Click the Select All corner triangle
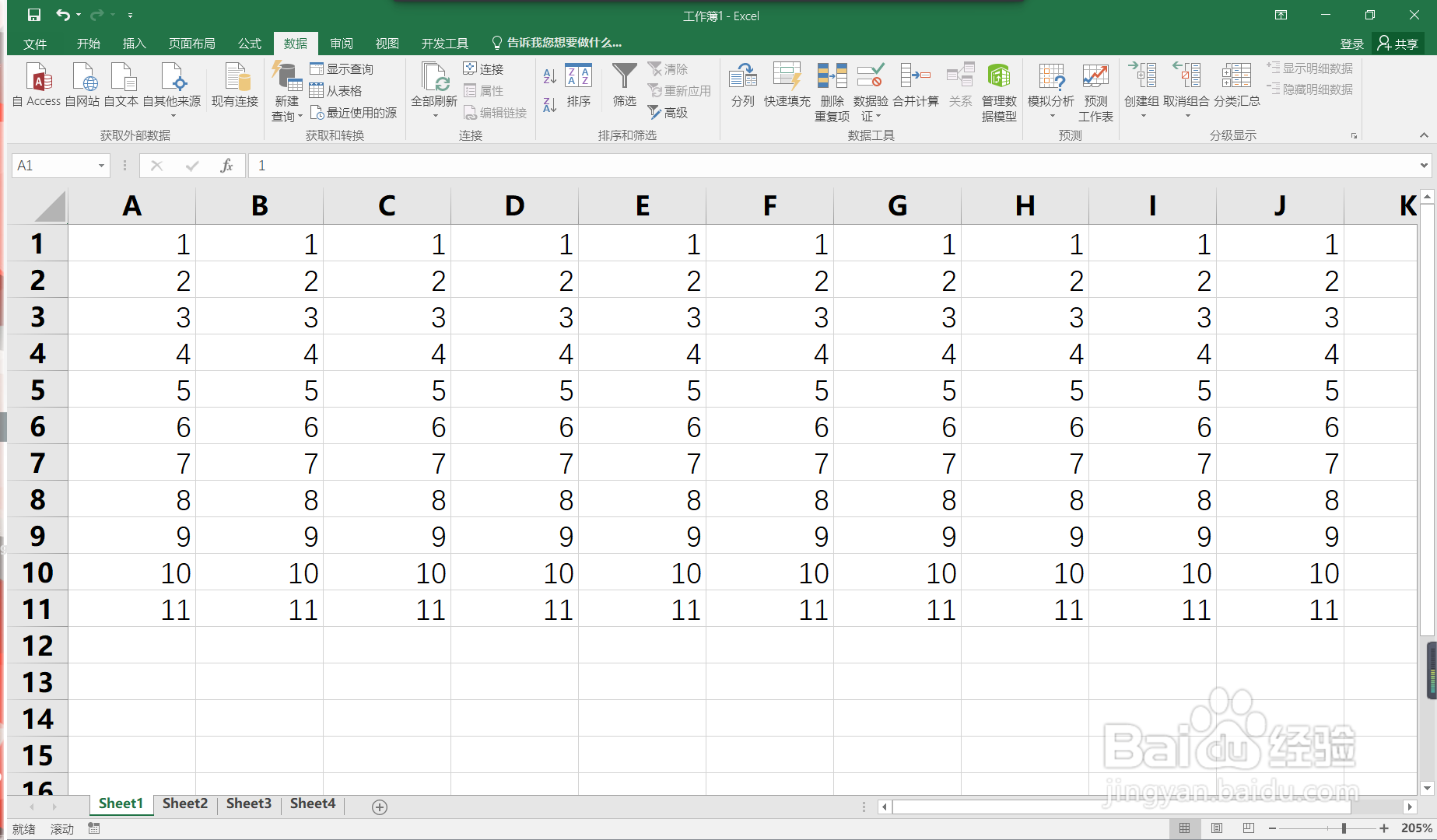The height and width of the screenshot is (840, 1437). pyautogui.click(x=48, y=207)
